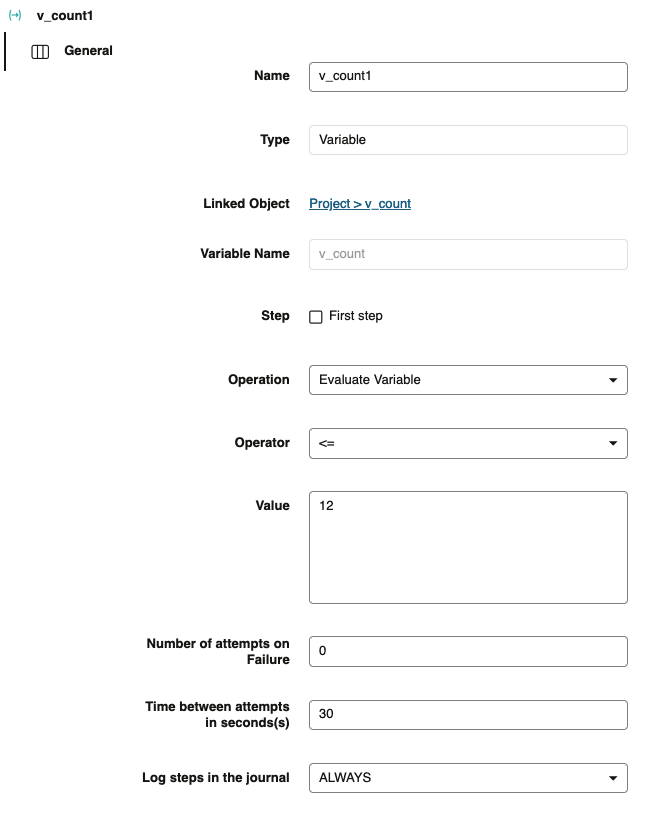The image size is (657, 821).
Task: Focus the Name field containing v_count1
Action: coord(468,77)
